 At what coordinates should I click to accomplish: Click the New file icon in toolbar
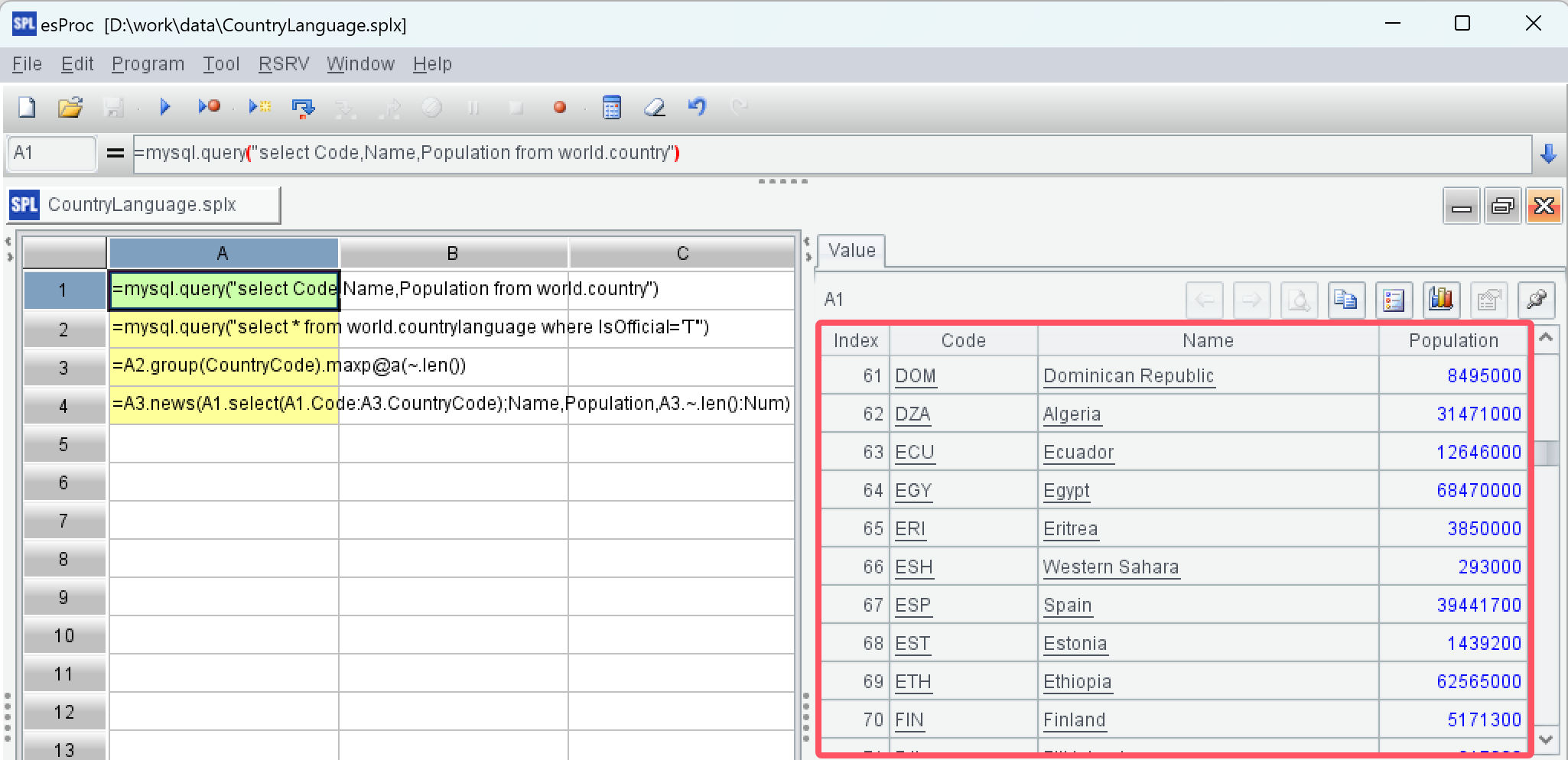[27, 108]
